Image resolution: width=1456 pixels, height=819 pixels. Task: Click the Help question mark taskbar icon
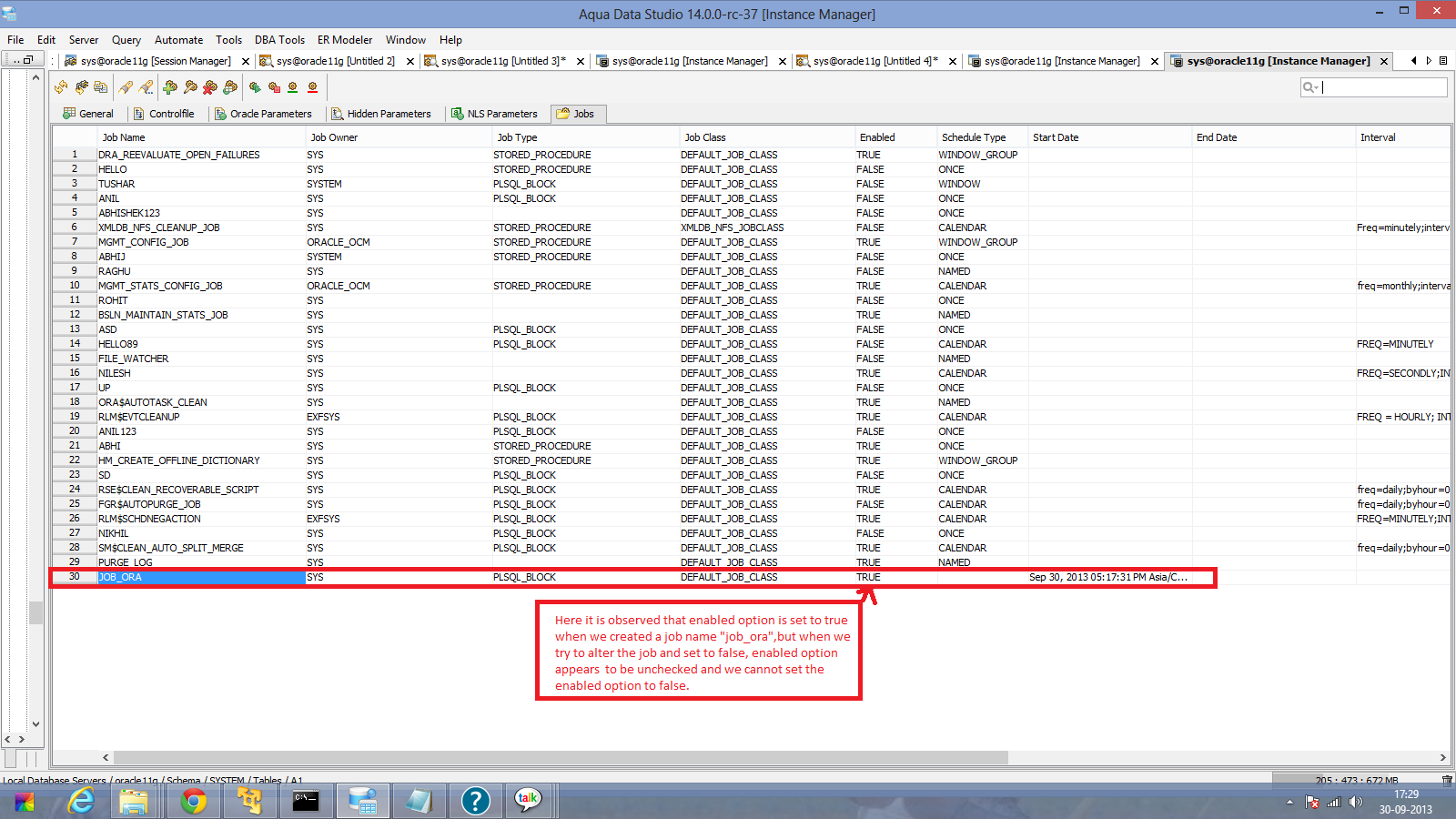[475, 801]
